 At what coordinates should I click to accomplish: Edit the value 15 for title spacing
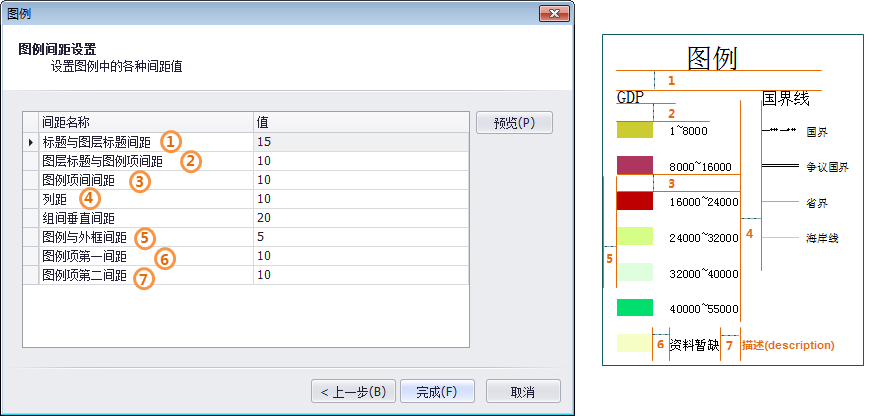tap(360, 142)
